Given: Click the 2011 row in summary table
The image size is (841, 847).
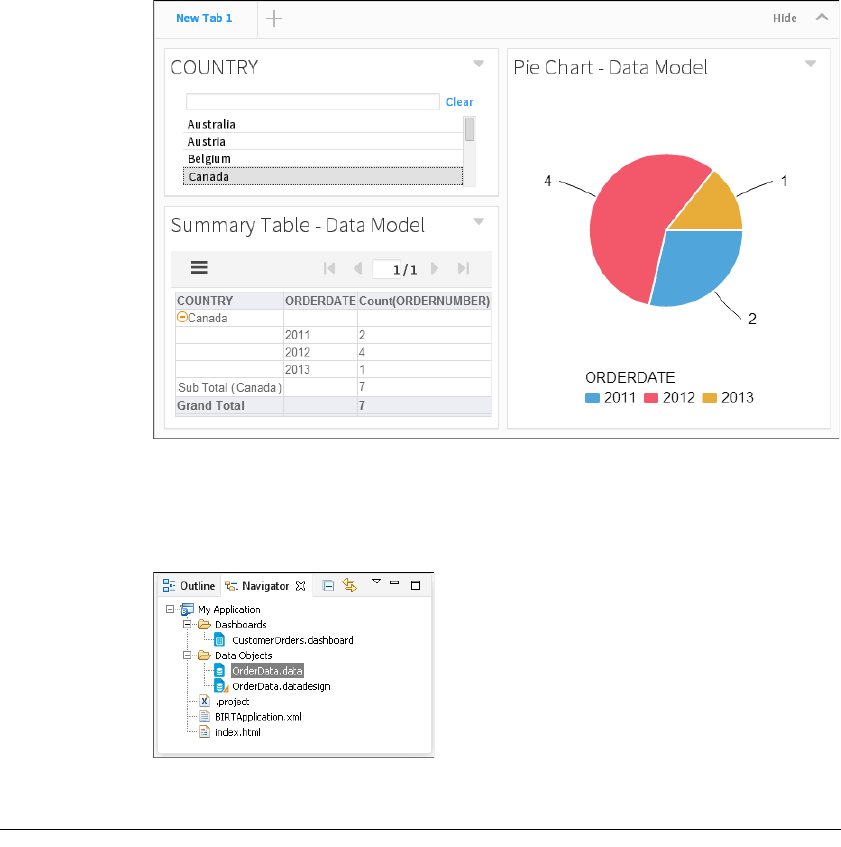Looking at the screenshot, I should 333,335.
